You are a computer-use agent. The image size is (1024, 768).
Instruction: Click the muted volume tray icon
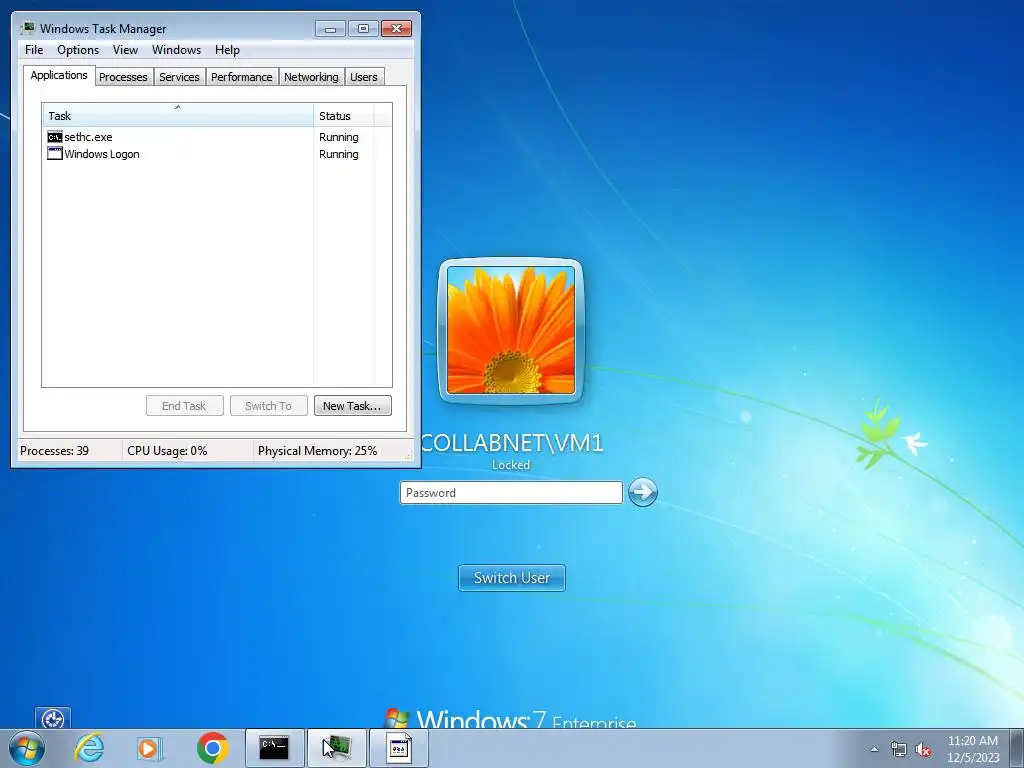923,749
